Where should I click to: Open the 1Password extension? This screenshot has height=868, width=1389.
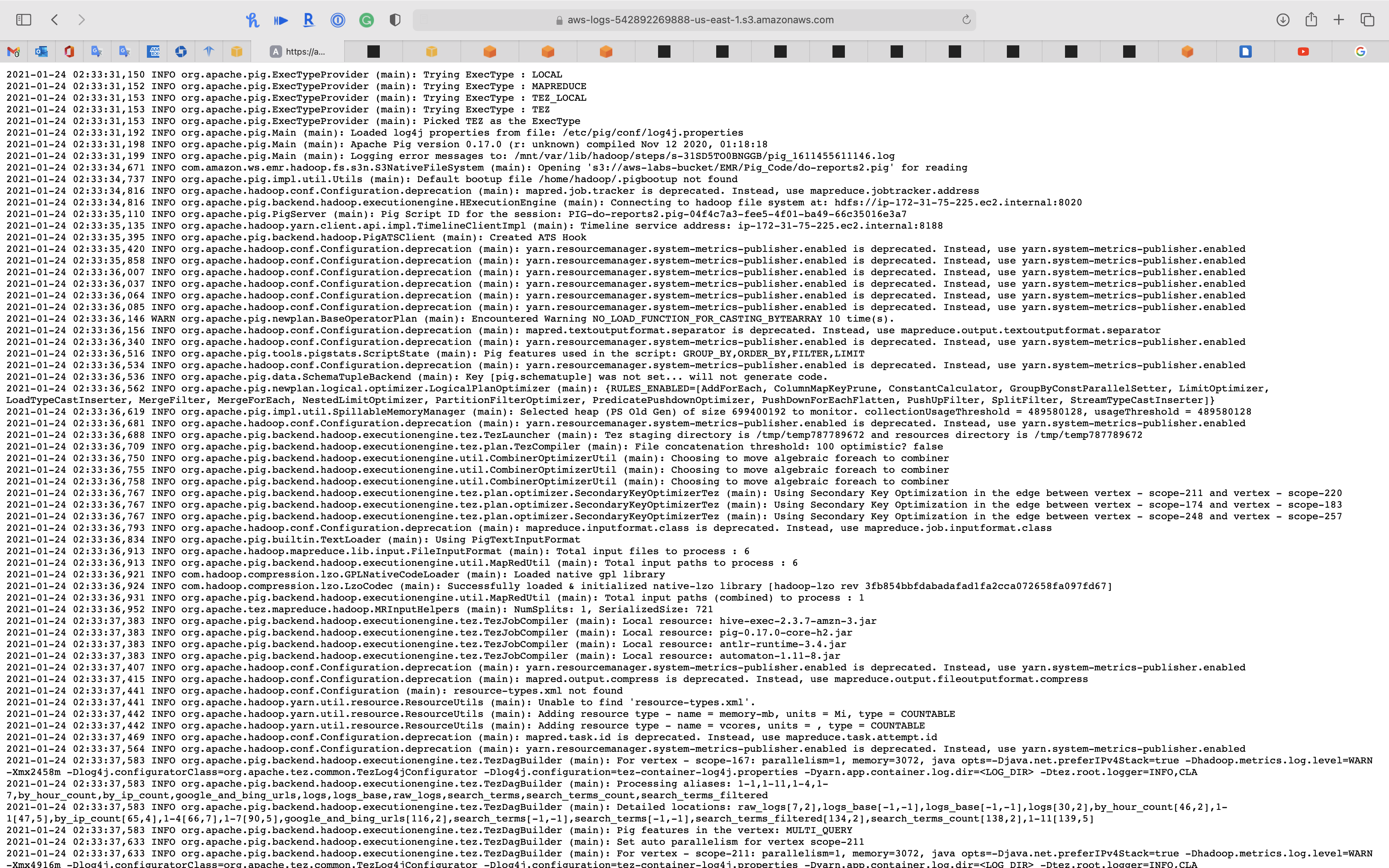coord(338,20)
